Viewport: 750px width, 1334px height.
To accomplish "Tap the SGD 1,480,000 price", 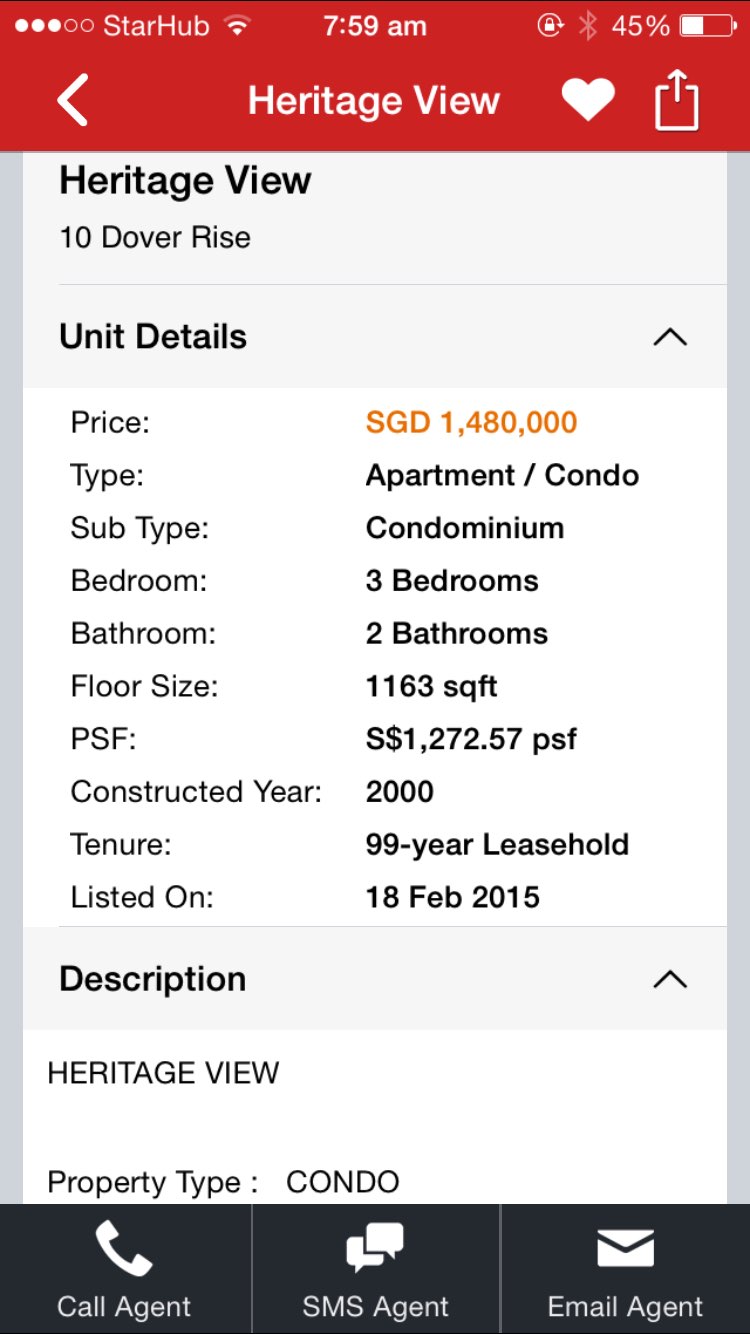I will 471,422.
